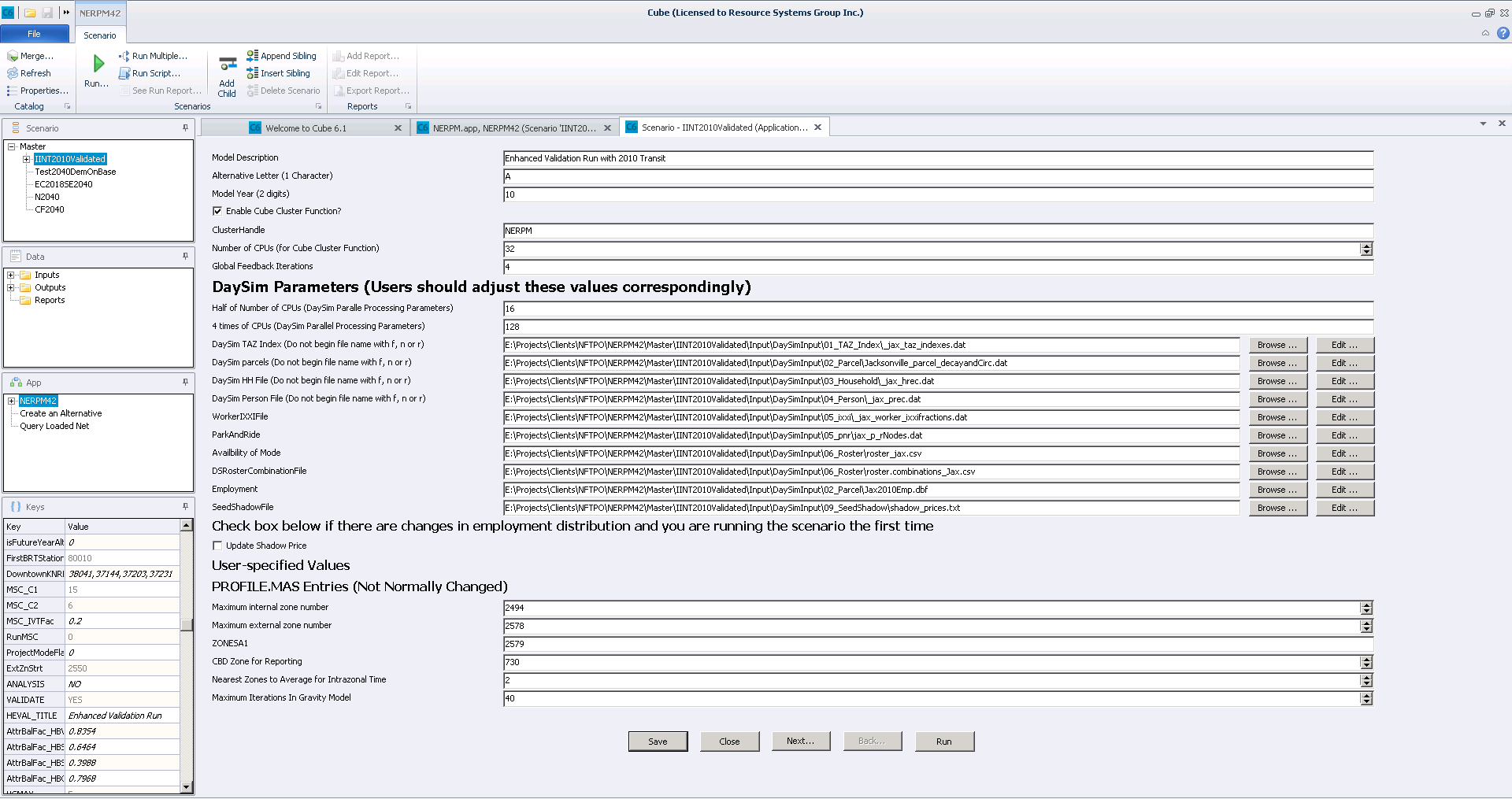Click the Save button
The width and height of the screenshot is (1512, 799).
(x=658, y=742)
